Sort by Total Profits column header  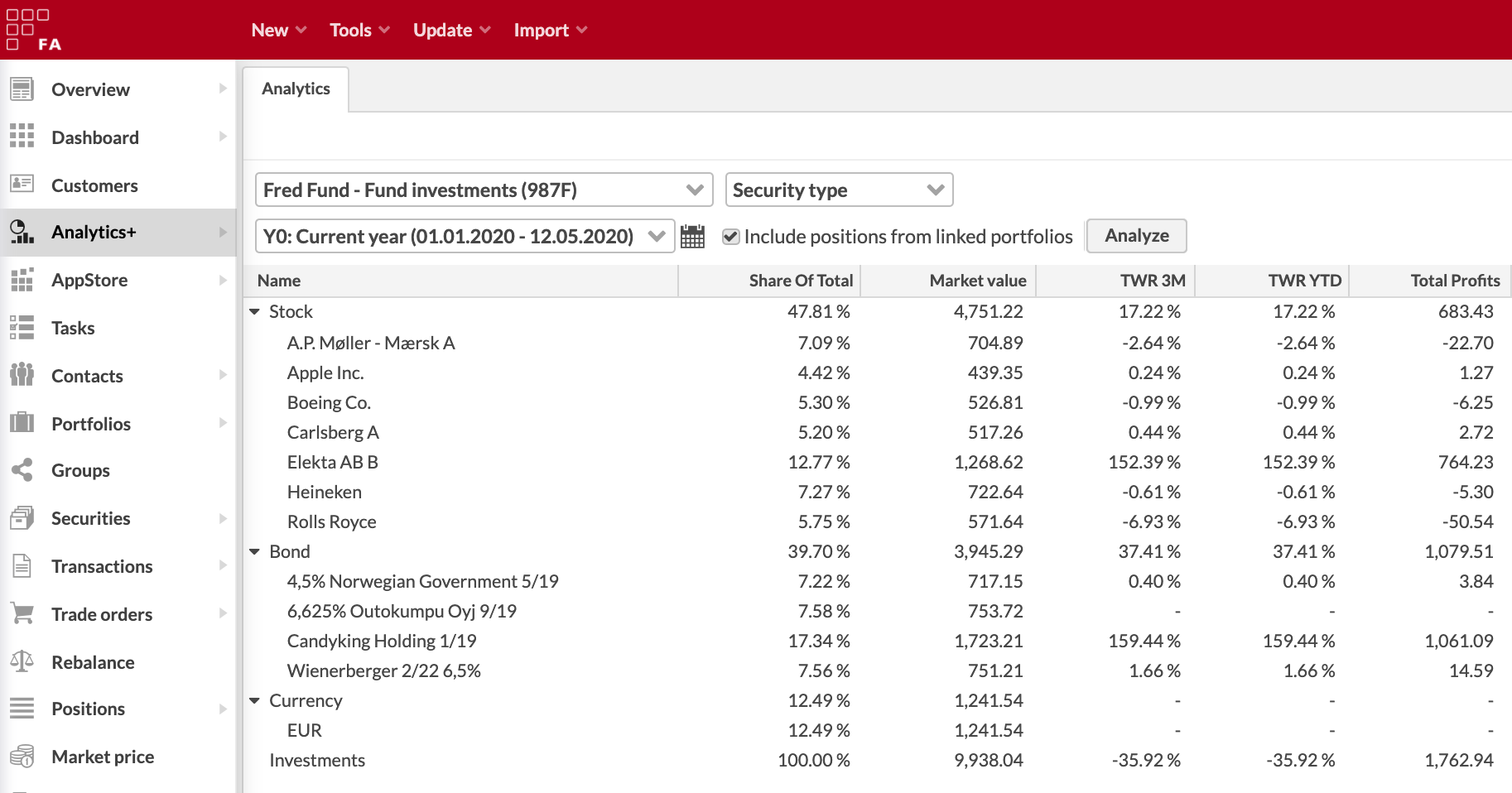1430,281
